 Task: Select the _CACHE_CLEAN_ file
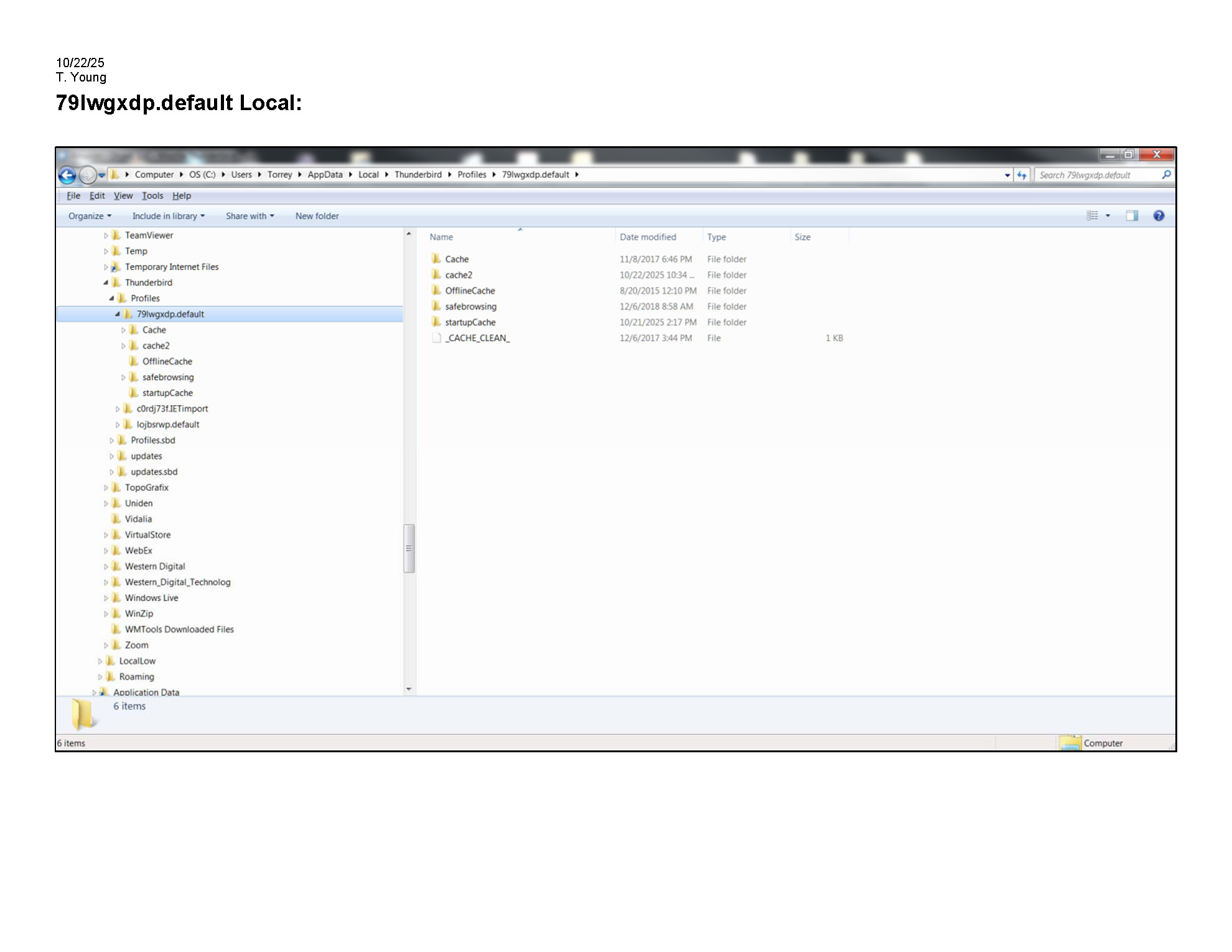tap(477, 338)
